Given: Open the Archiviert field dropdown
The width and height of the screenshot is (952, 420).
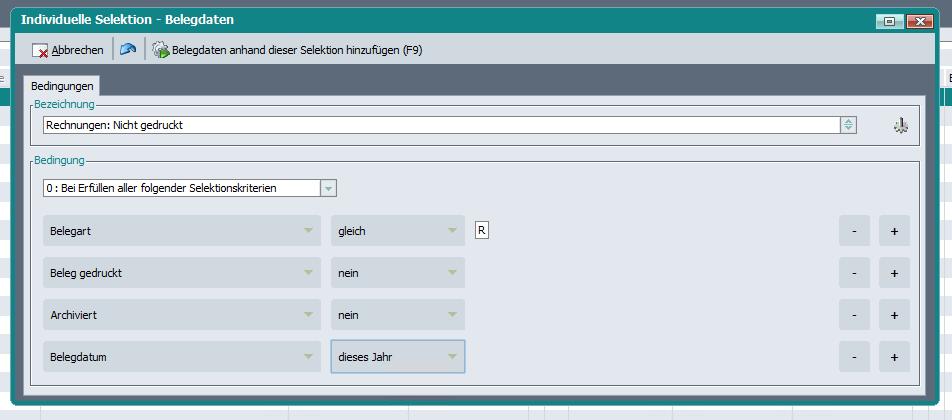Looking at the screenshot, I should click(x=308, y=315).
